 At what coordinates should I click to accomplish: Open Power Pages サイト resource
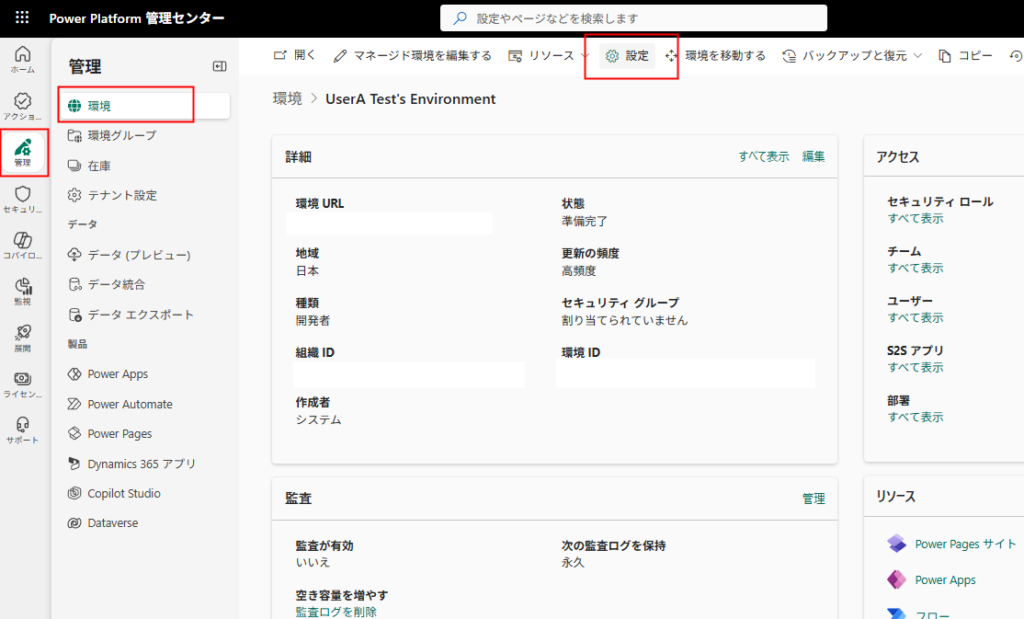(965, 544)
